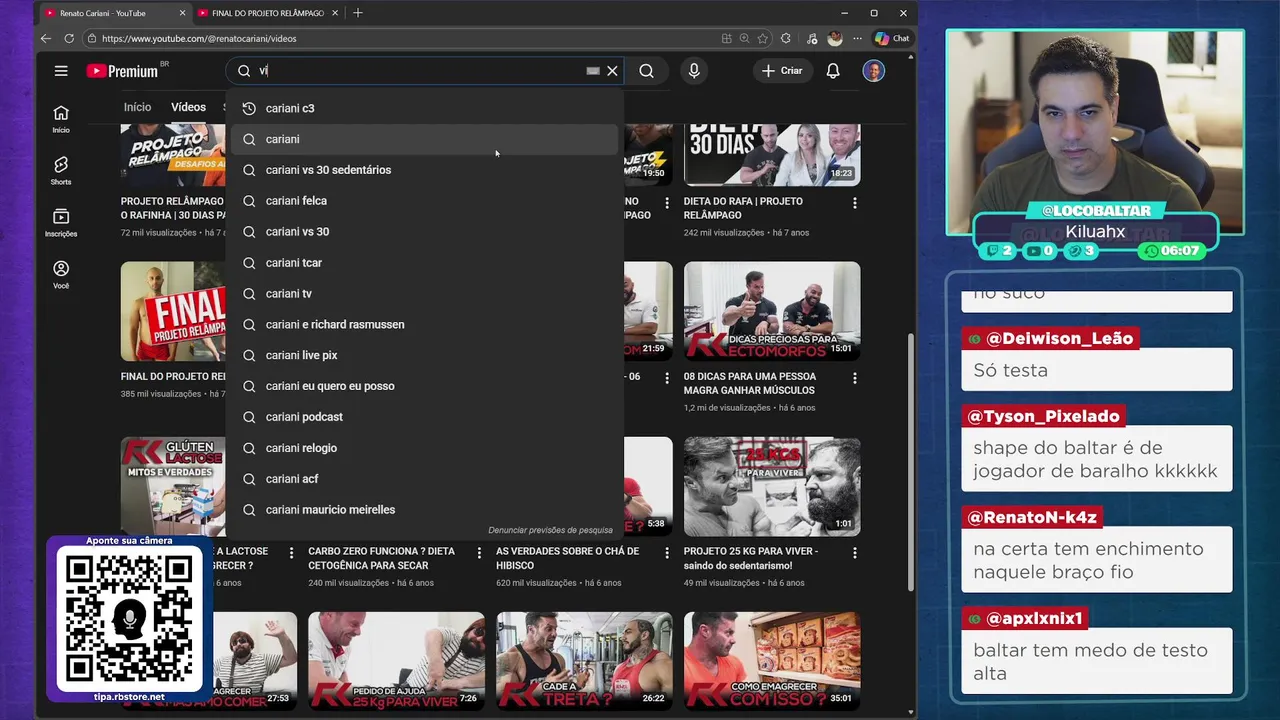
Task: Open browser profile avatar
Action: (x=835, y=38)
